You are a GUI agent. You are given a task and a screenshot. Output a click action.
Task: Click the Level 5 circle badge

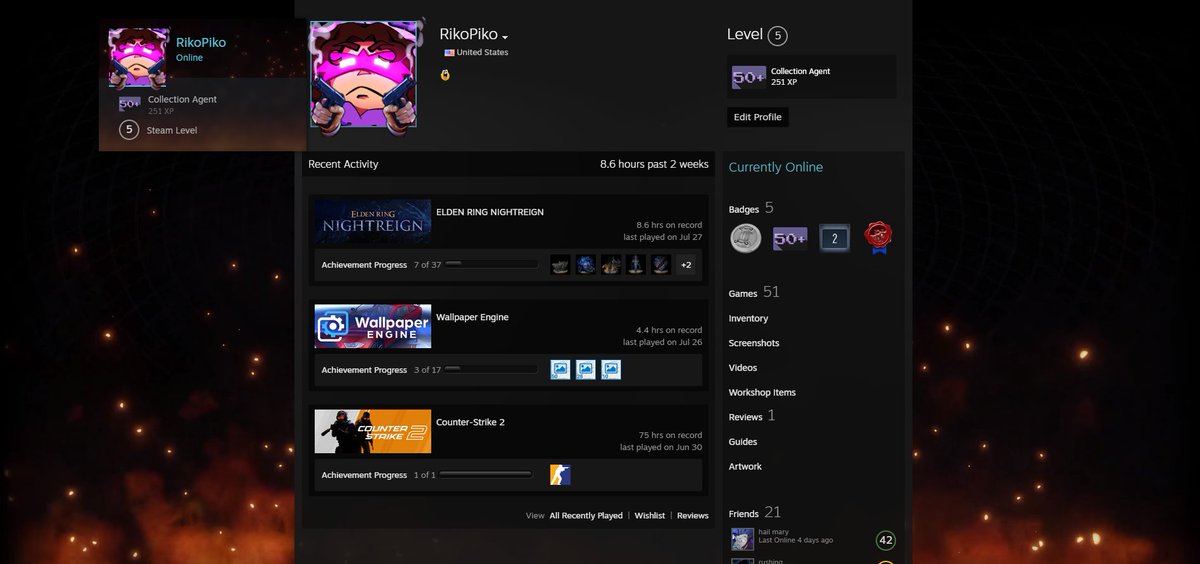click(x=778, y=36)
